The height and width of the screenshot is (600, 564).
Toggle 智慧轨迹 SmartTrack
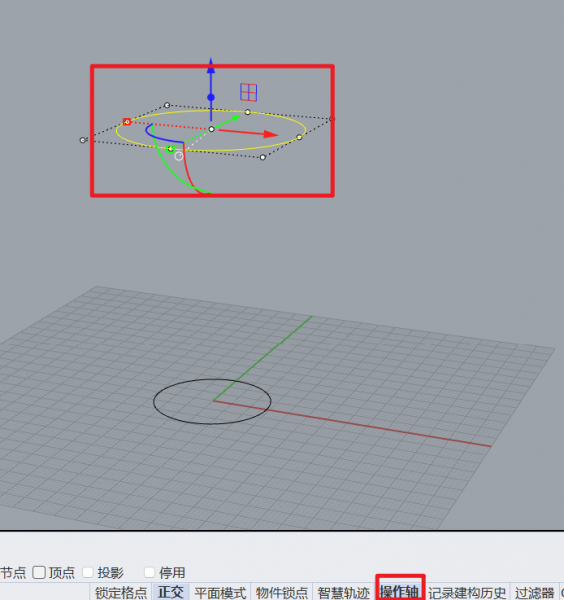coord(343,592)
